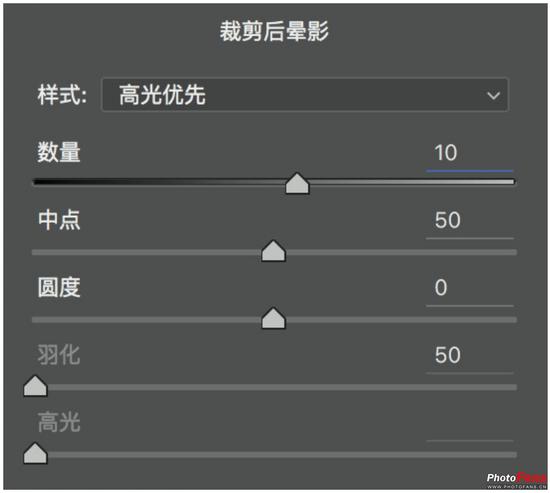Click the 裁剪后晕影 panel title

tap(274, 31)
